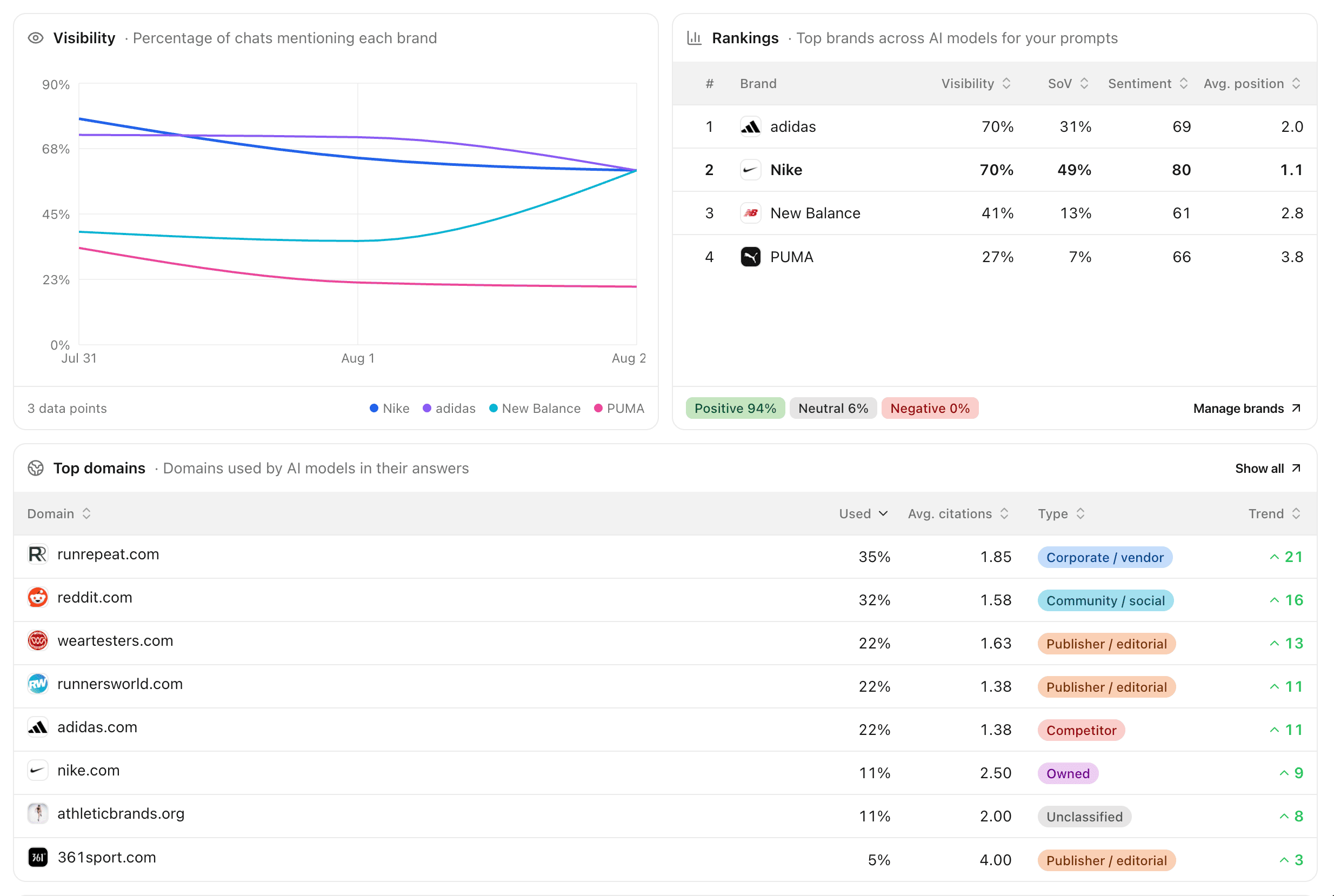Click the Community / social type tag
This screenshot has height=896, width=1334.
(1105, 600)
